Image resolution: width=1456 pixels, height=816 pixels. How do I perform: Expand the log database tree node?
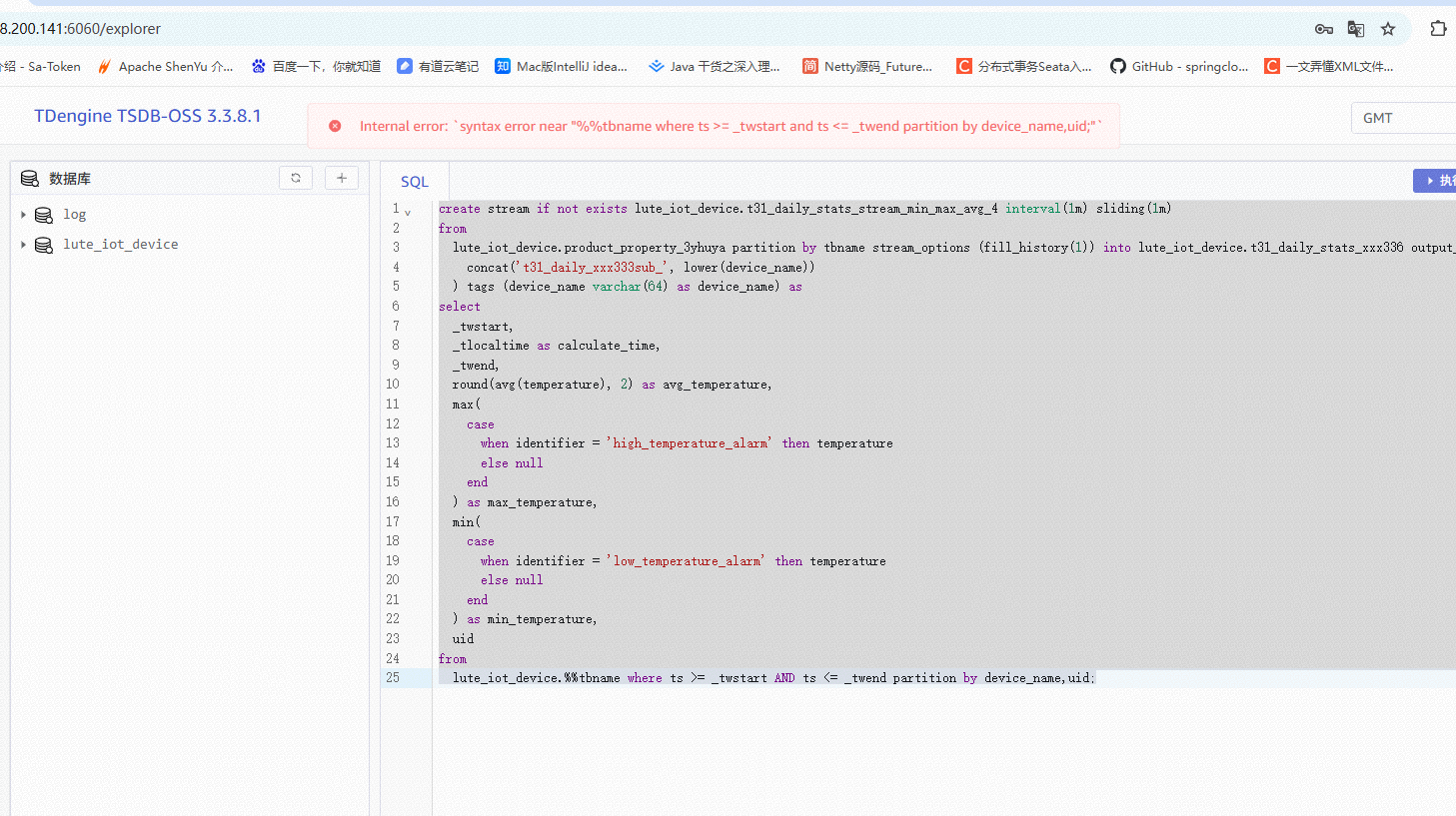click(23, 215)
